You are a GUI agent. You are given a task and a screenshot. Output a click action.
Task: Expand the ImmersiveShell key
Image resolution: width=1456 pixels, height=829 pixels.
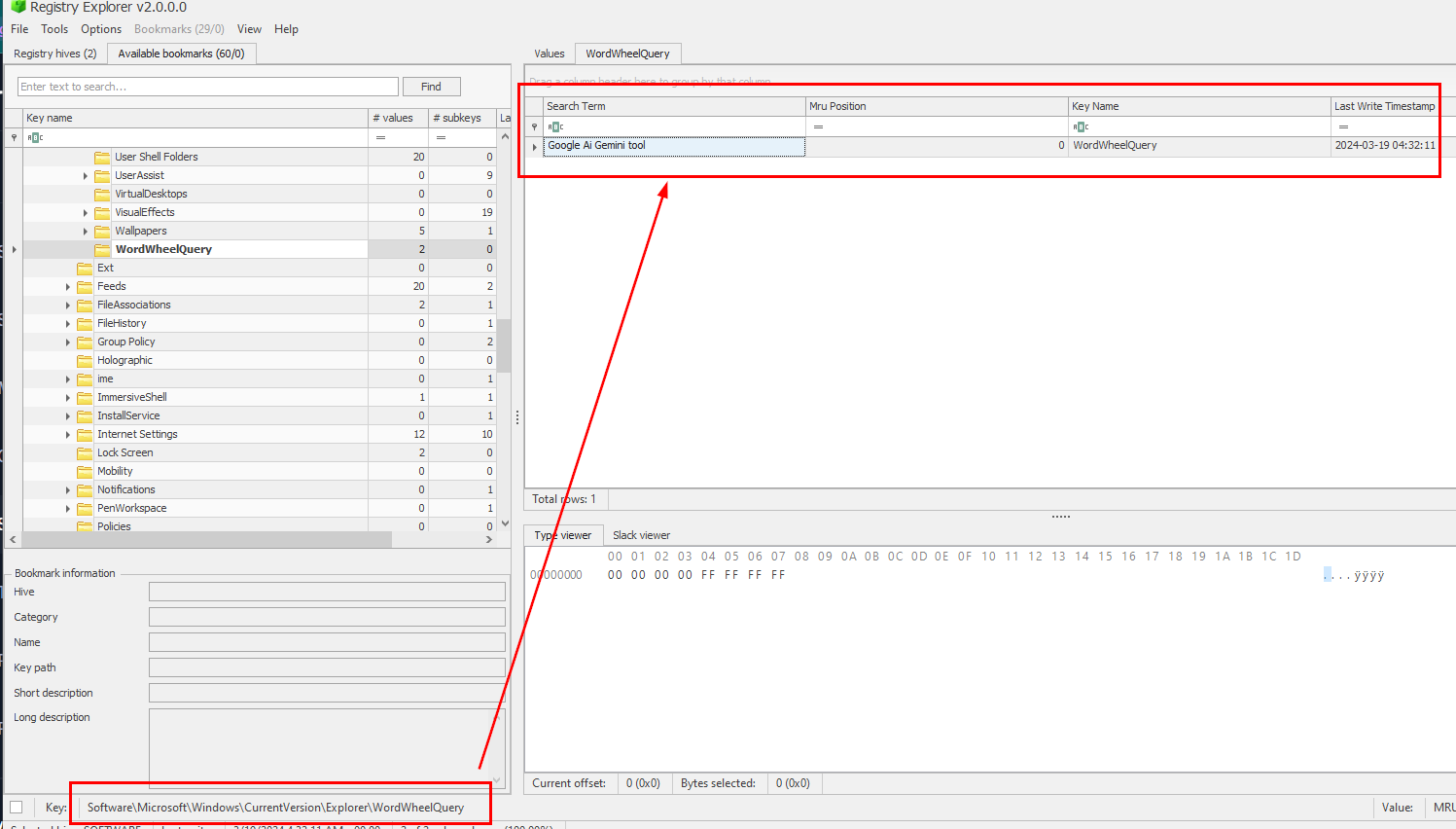point(68,398)
